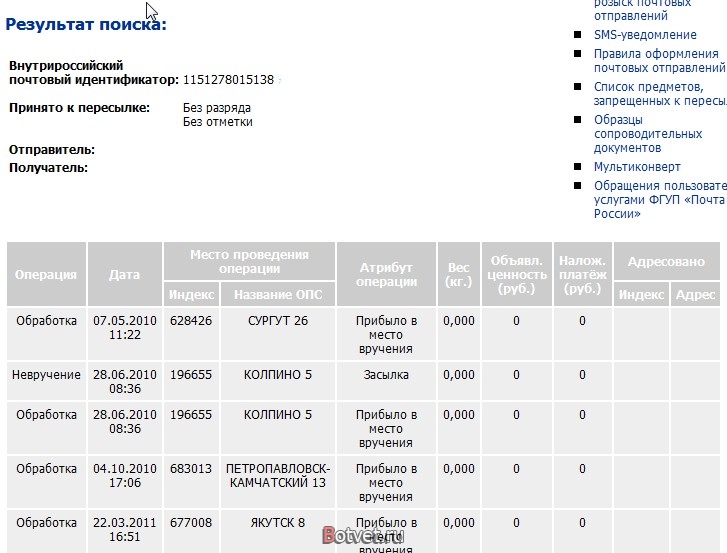Image resolution: width=727 pixels, height=553 pixels.
Task: Click the Название ОПС column header
Action: tap(278, 294)
